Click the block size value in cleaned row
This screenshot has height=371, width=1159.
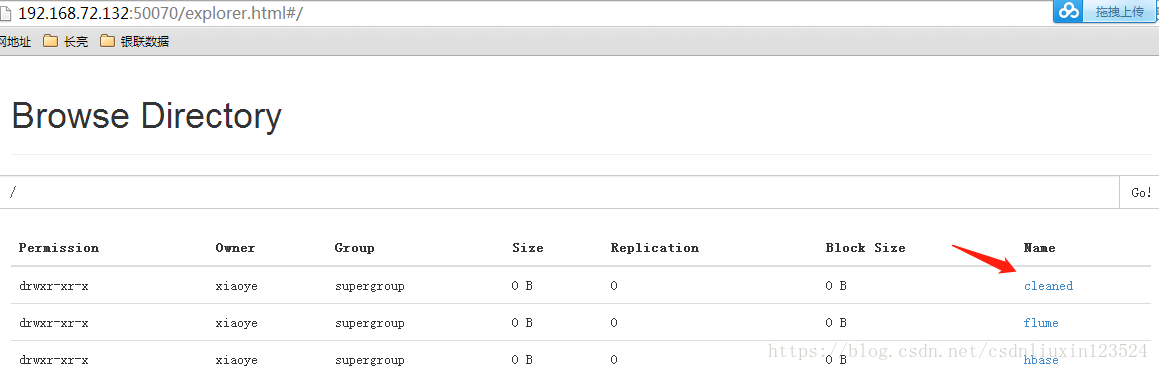click(836, 286)
